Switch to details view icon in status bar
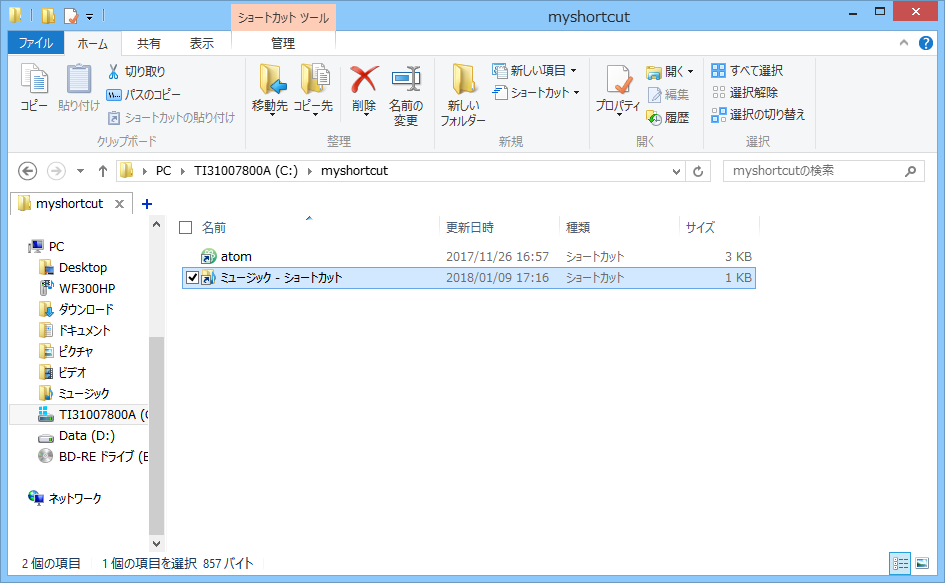Viewport: 945px width, 583px height. point(900,564)
